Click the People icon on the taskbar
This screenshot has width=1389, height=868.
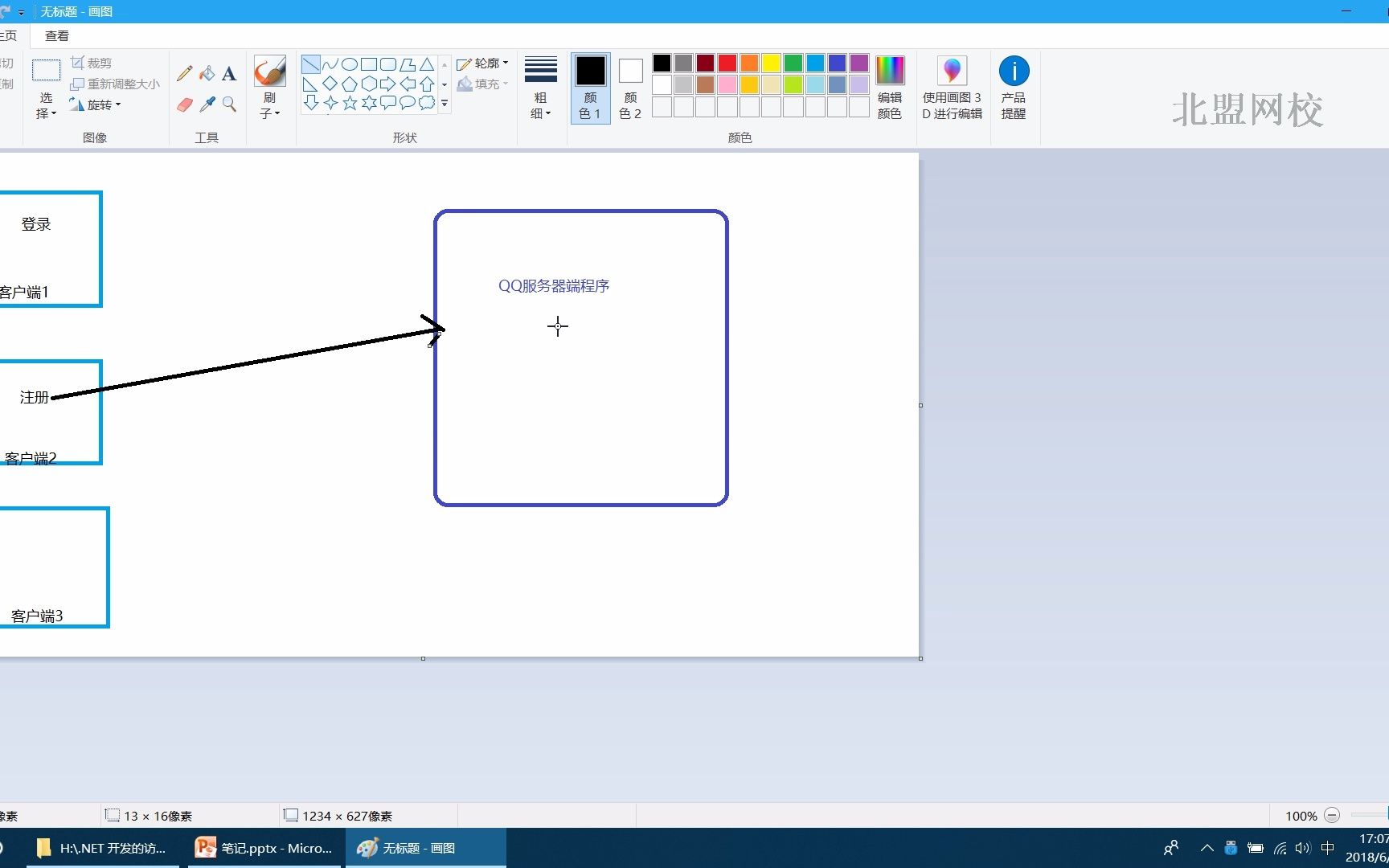tap(1172, 848)
